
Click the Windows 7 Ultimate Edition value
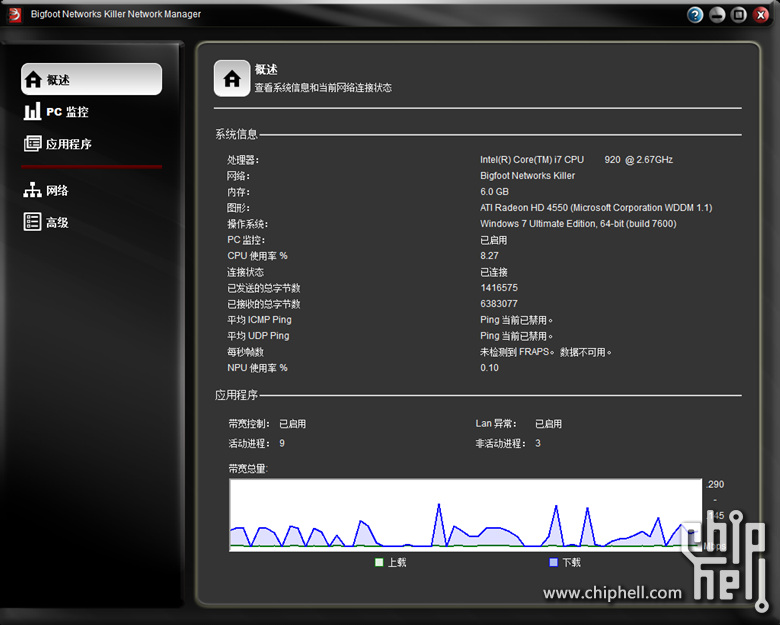[x=578, y=224]
